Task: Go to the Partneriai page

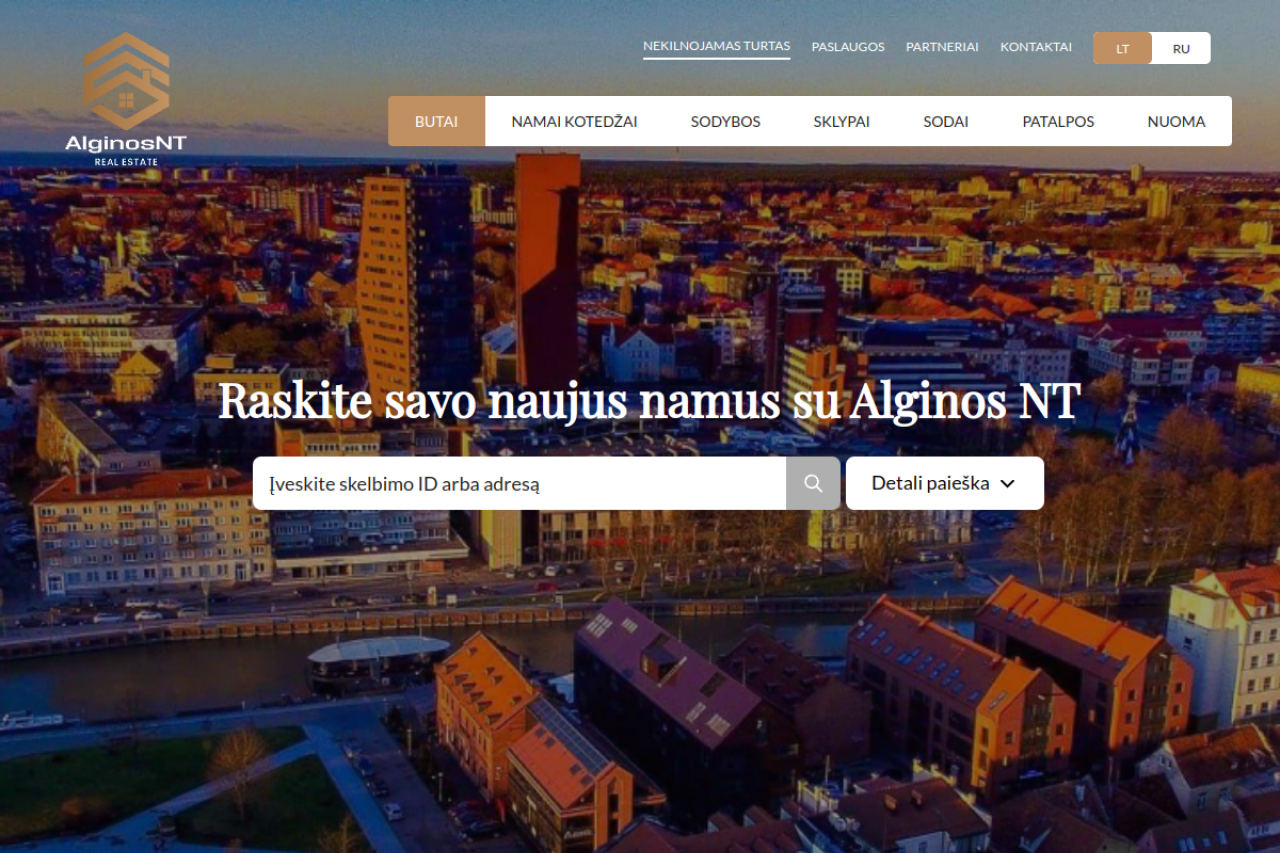Action: pyautogui.click(x=942, y=47)
